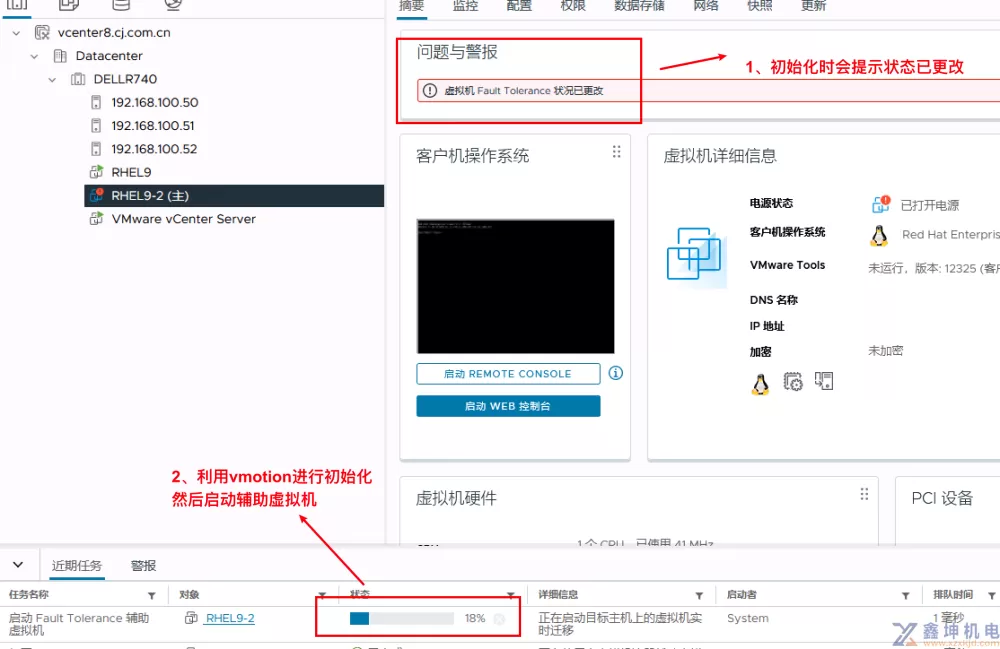
Task: Sort by 启动者 column header
Action: point(741,594)
